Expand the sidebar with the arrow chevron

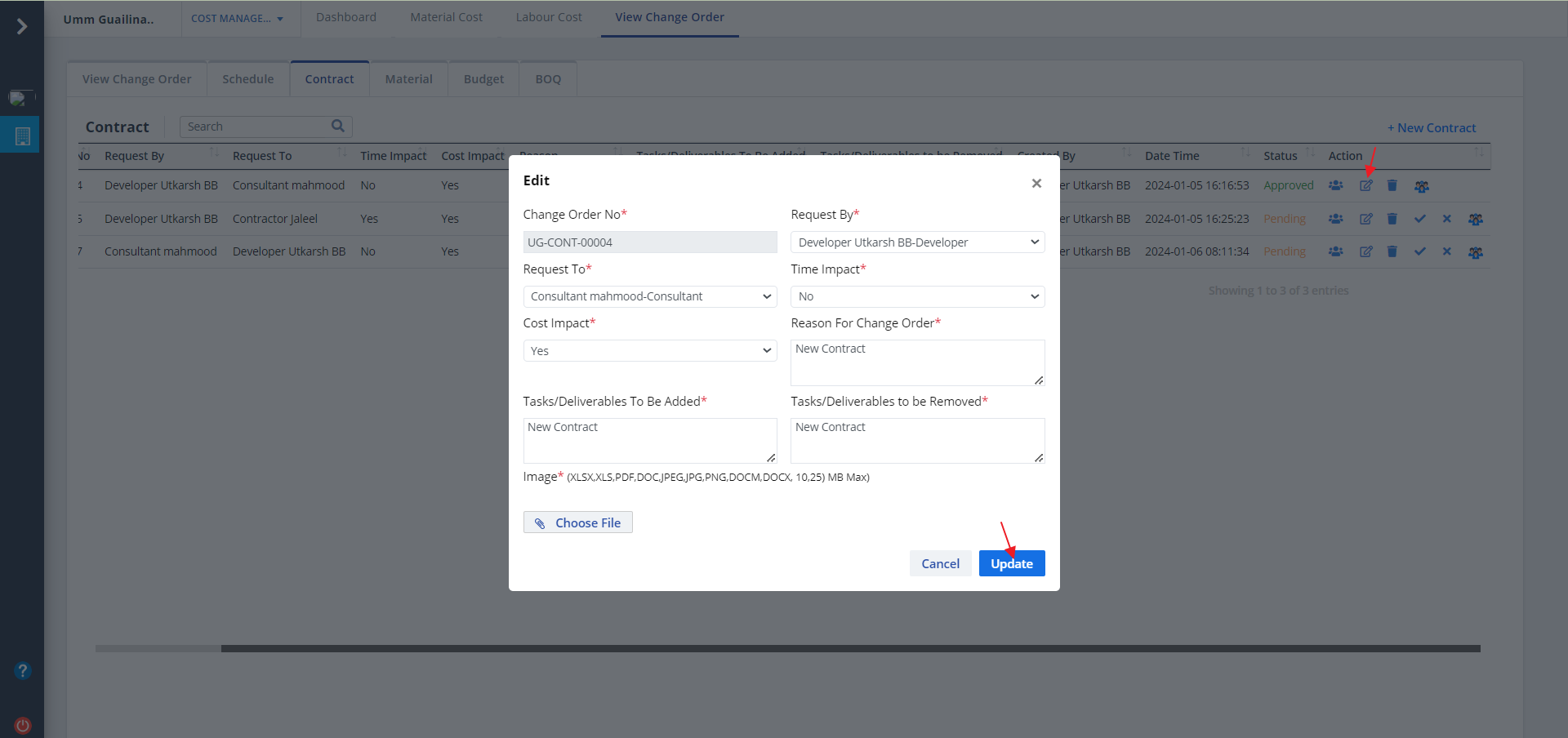click(22, 27)
